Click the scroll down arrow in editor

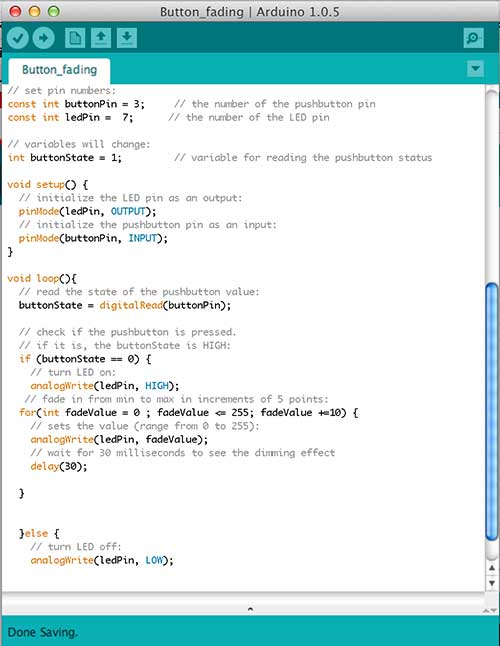pos(492,583)
